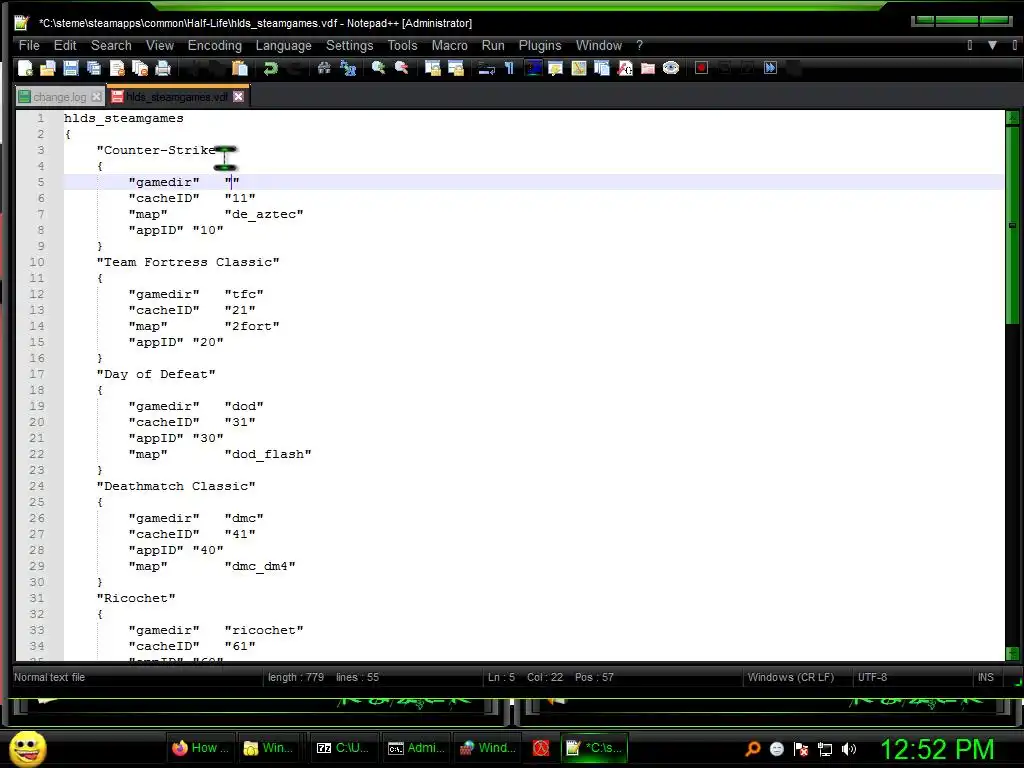Click the "de_aztec" map value text
This screenshot has height=768, width=1024.
(264, 214)
